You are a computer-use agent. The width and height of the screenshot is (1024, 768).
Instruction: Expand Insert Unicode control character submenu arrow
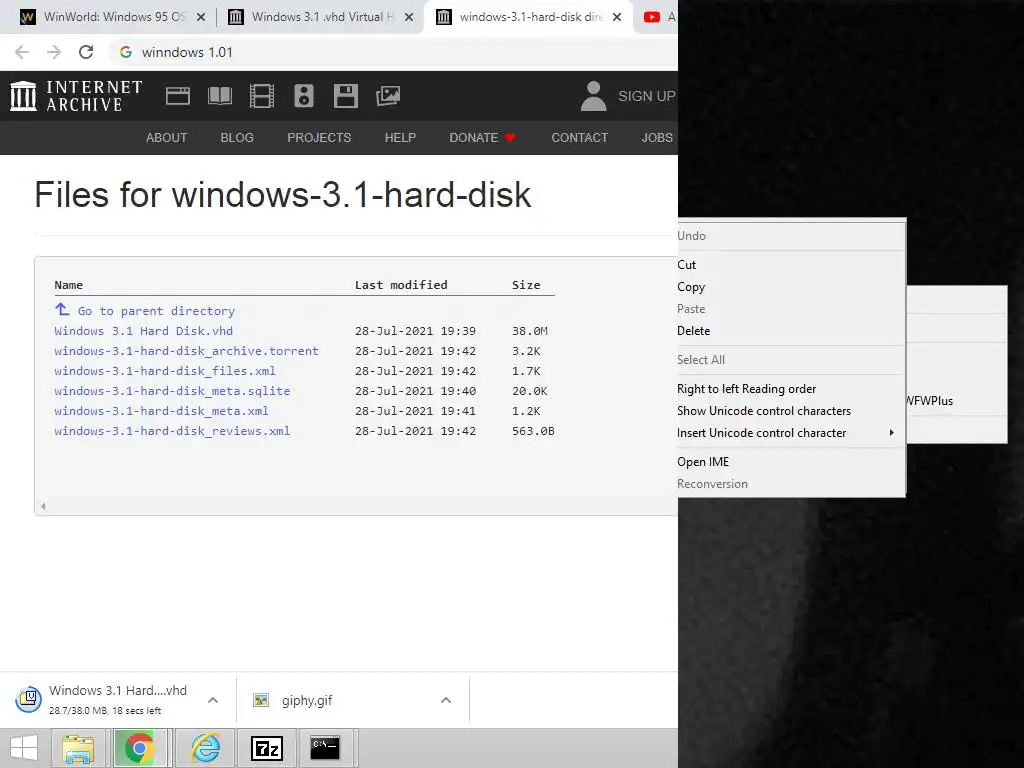tap(891, 432)
